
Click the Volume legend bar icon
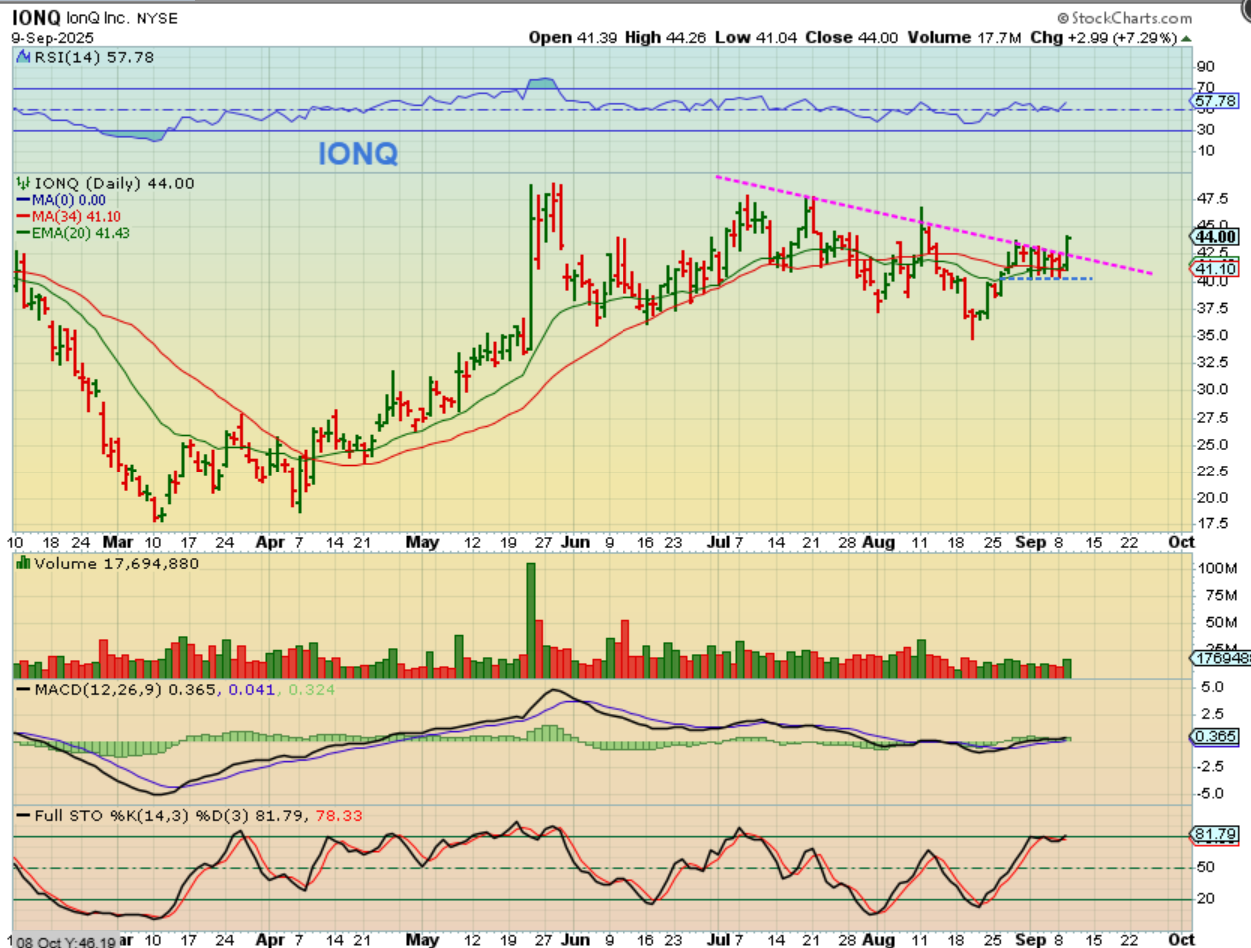click(x=22, y=564)
